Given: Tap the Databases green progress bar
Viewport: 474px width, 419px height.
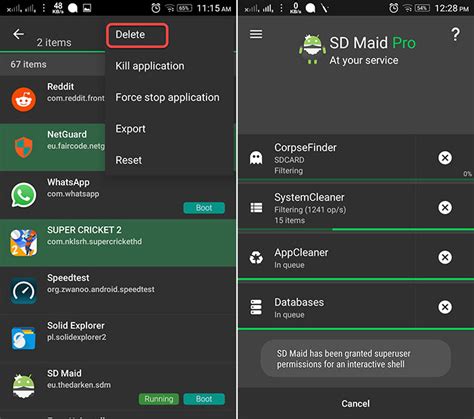Looking at the screenshot, I should pyautogui.click(x=356, y=329).
